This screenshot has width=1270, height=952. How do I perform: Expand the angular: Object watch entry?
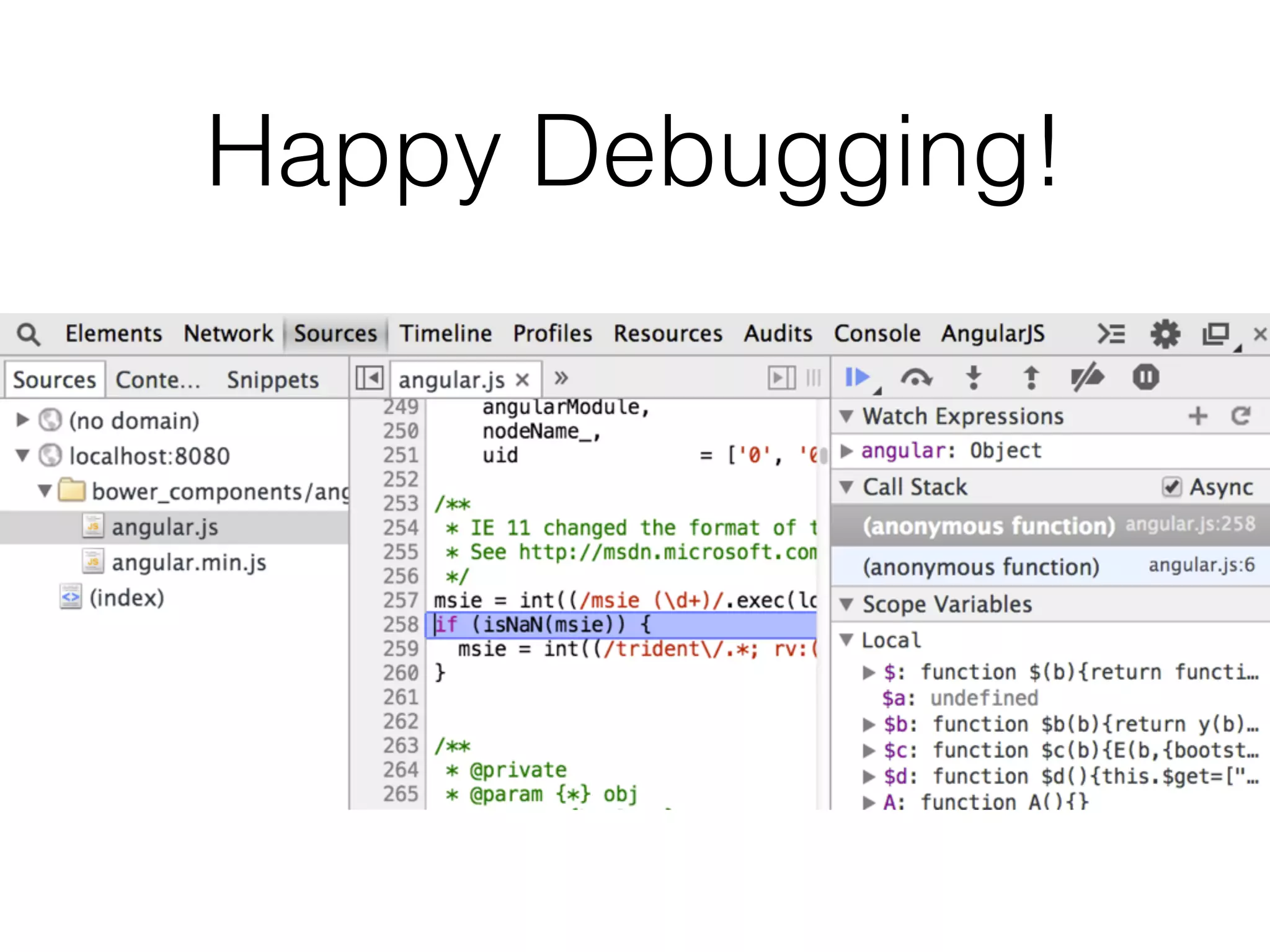(846, 451)
